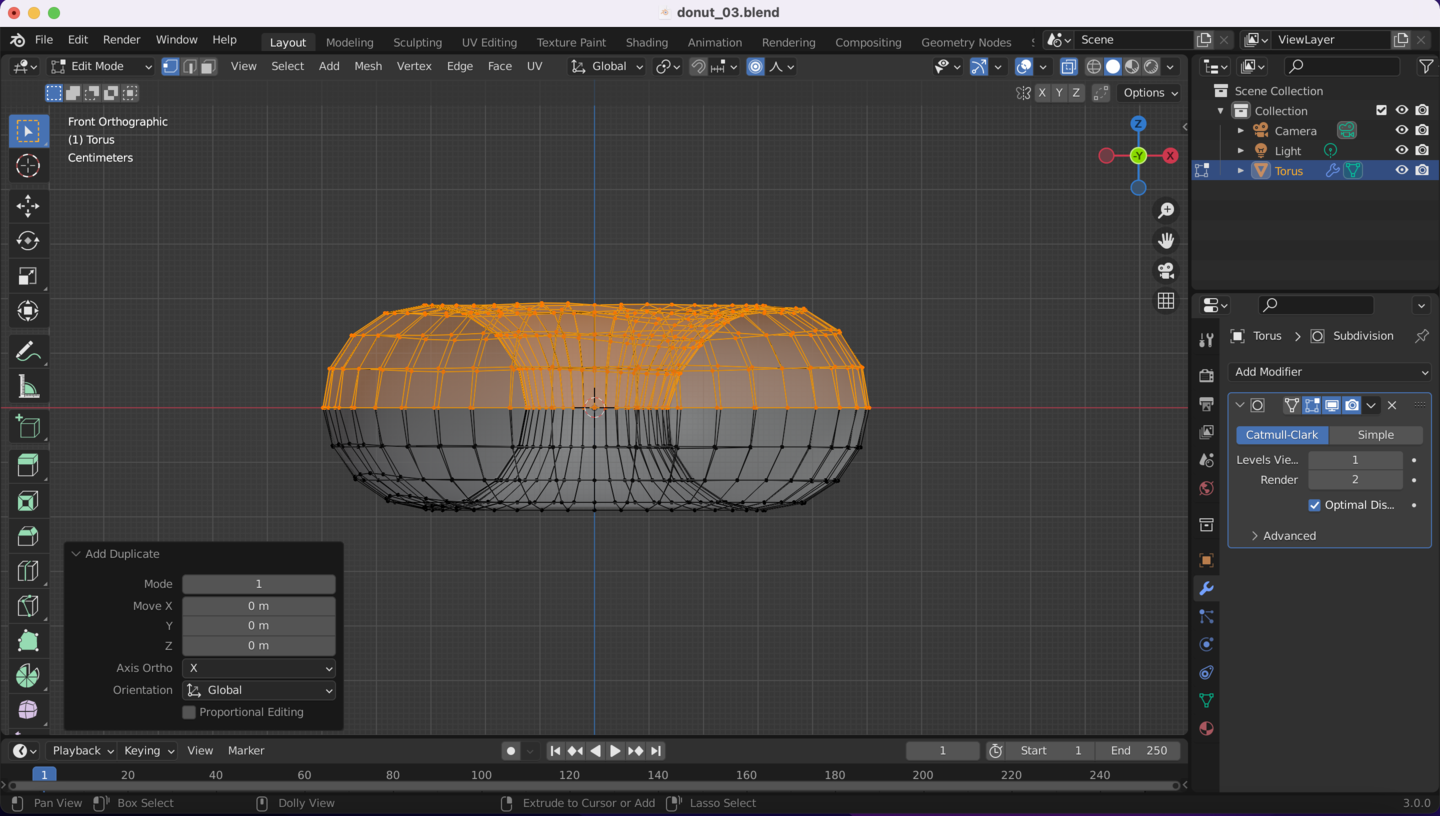The width and height of the screenshot is (1440, 816).
Task: Activate the Annotate pencil tool
Action: pyautogui.click(x=28, y=352)
